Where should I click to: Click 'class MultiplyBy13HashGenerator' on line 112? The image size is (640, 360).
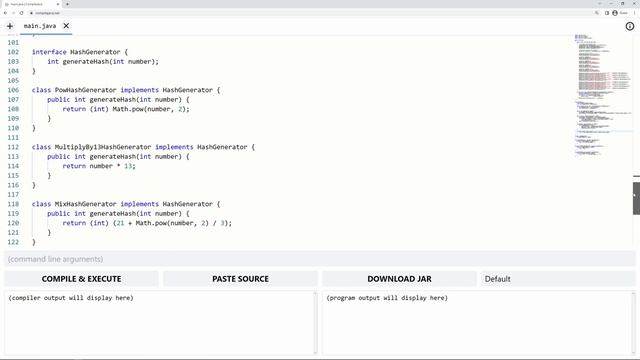point(91,147)
